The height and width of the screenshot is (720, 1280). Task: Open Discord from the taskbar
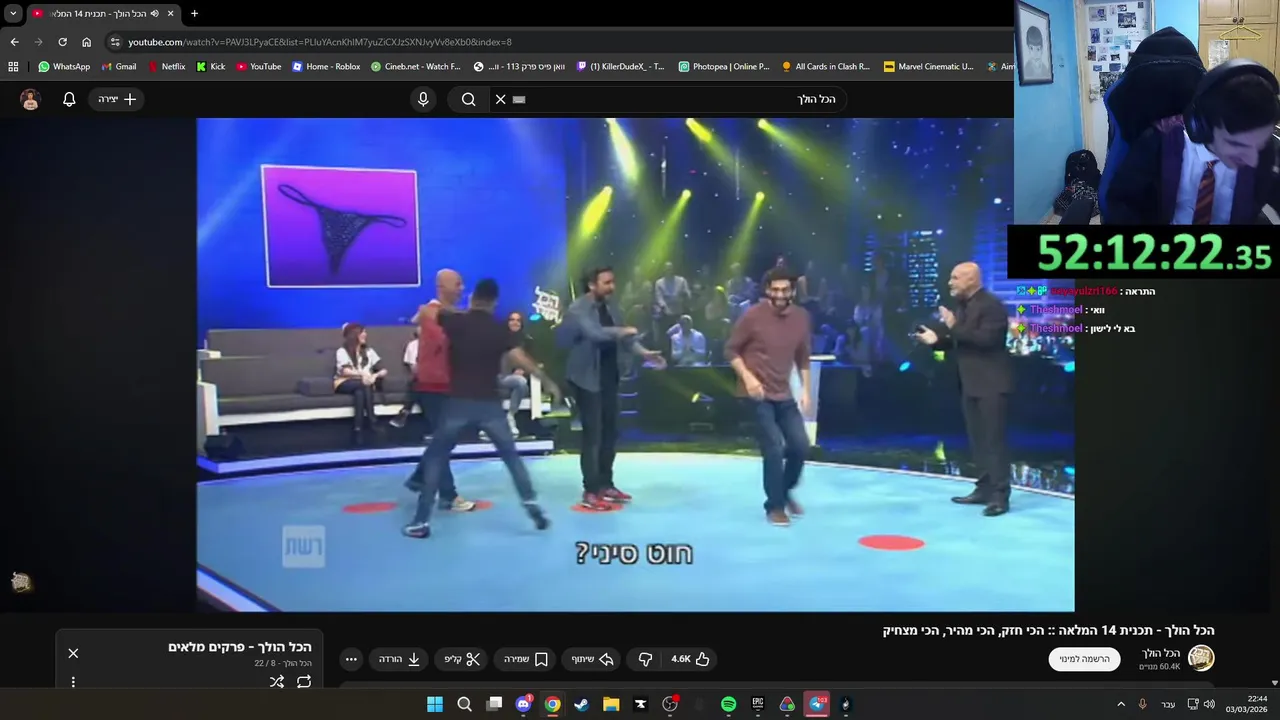click(x=523, y=704)
